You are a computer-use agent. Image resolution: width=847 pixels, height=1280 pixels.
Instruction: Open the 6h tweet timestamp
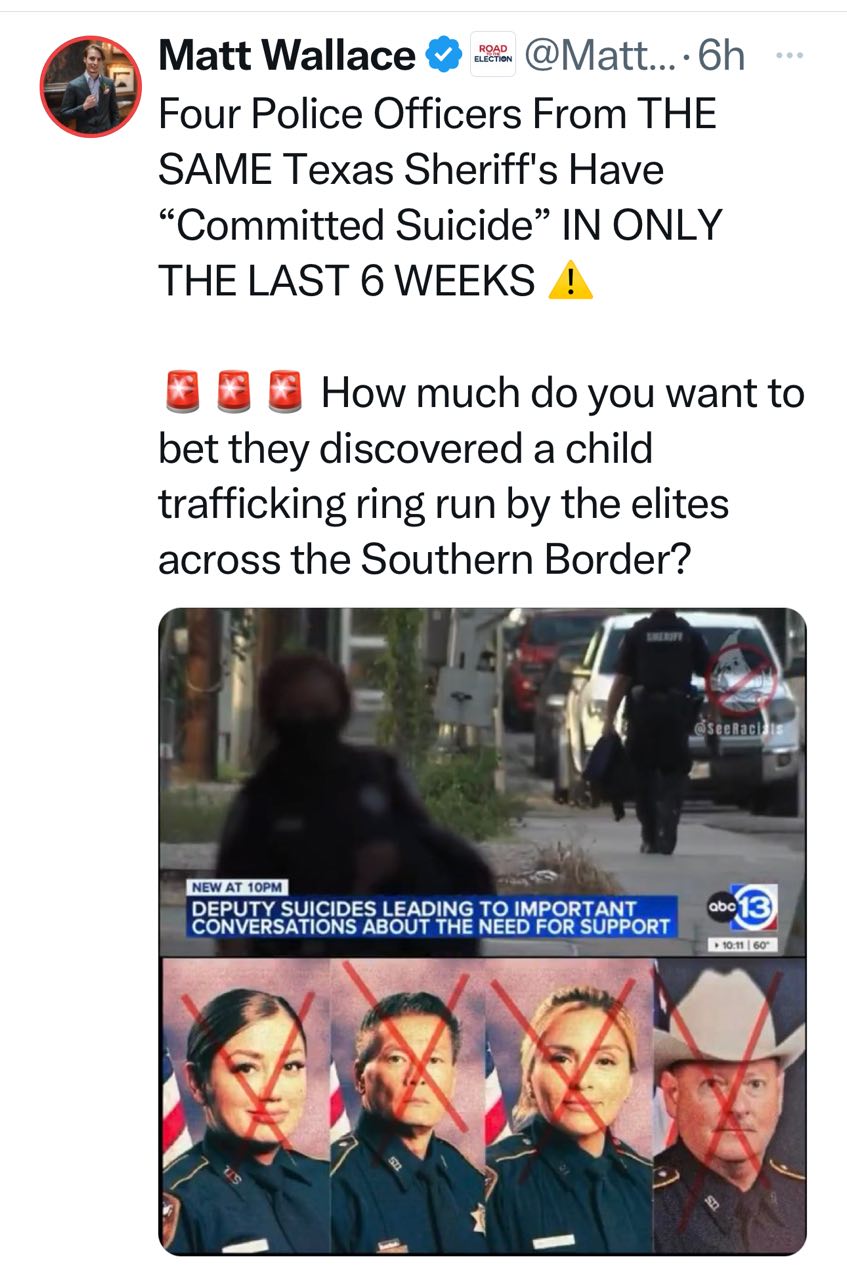tap(722, 56)
